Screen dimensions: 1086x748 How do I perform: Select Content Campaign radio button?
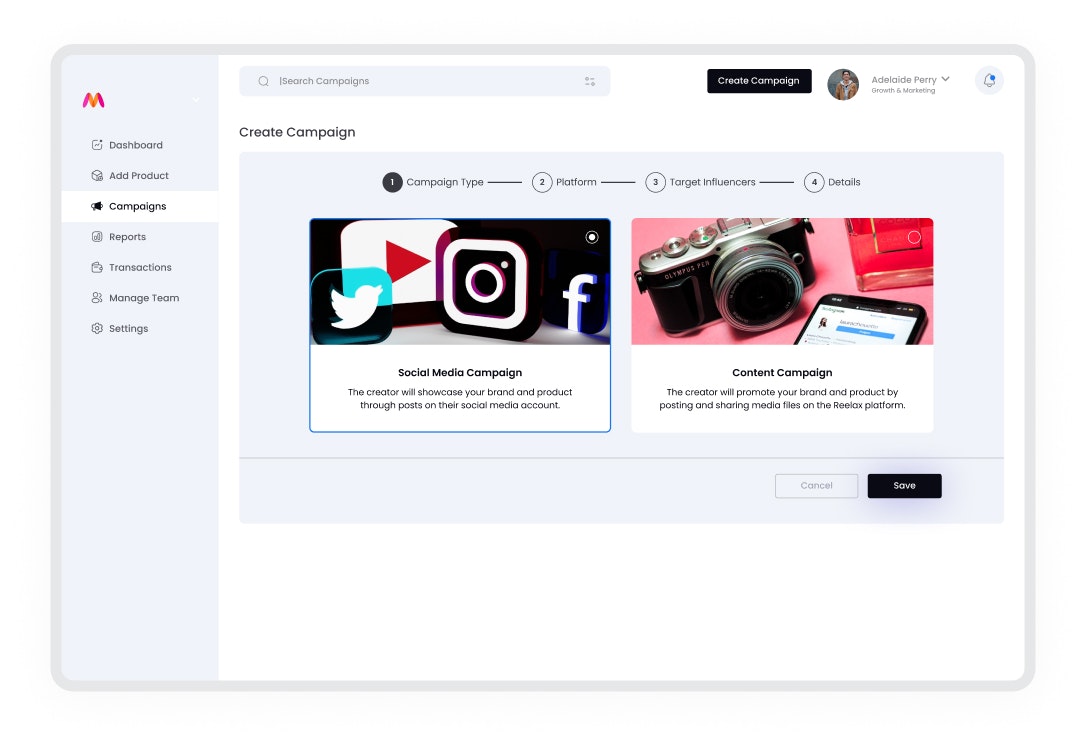tap(914, 237)
